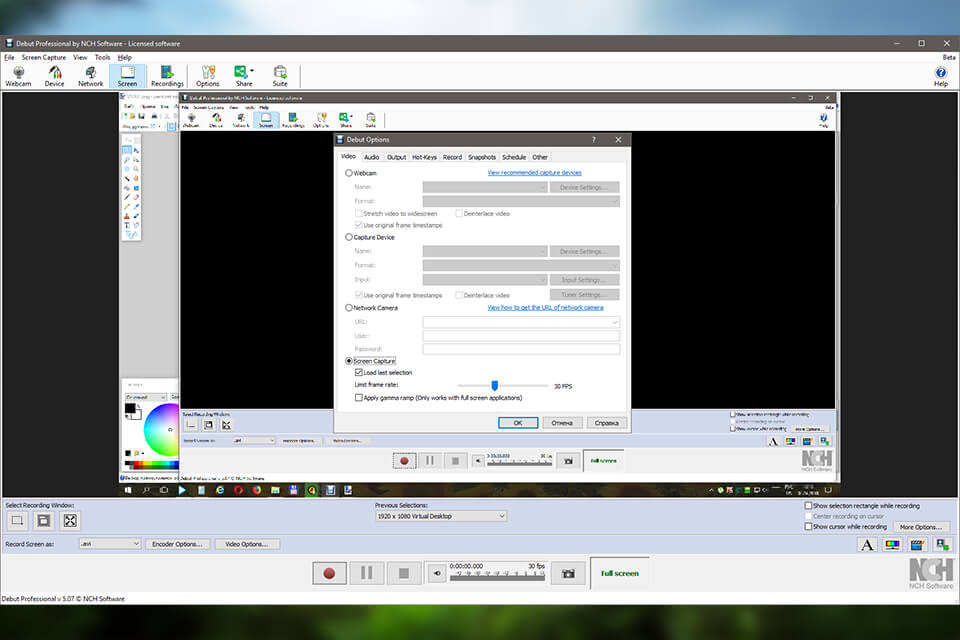Open the Previous Selections dropdown

coord(441,516)
